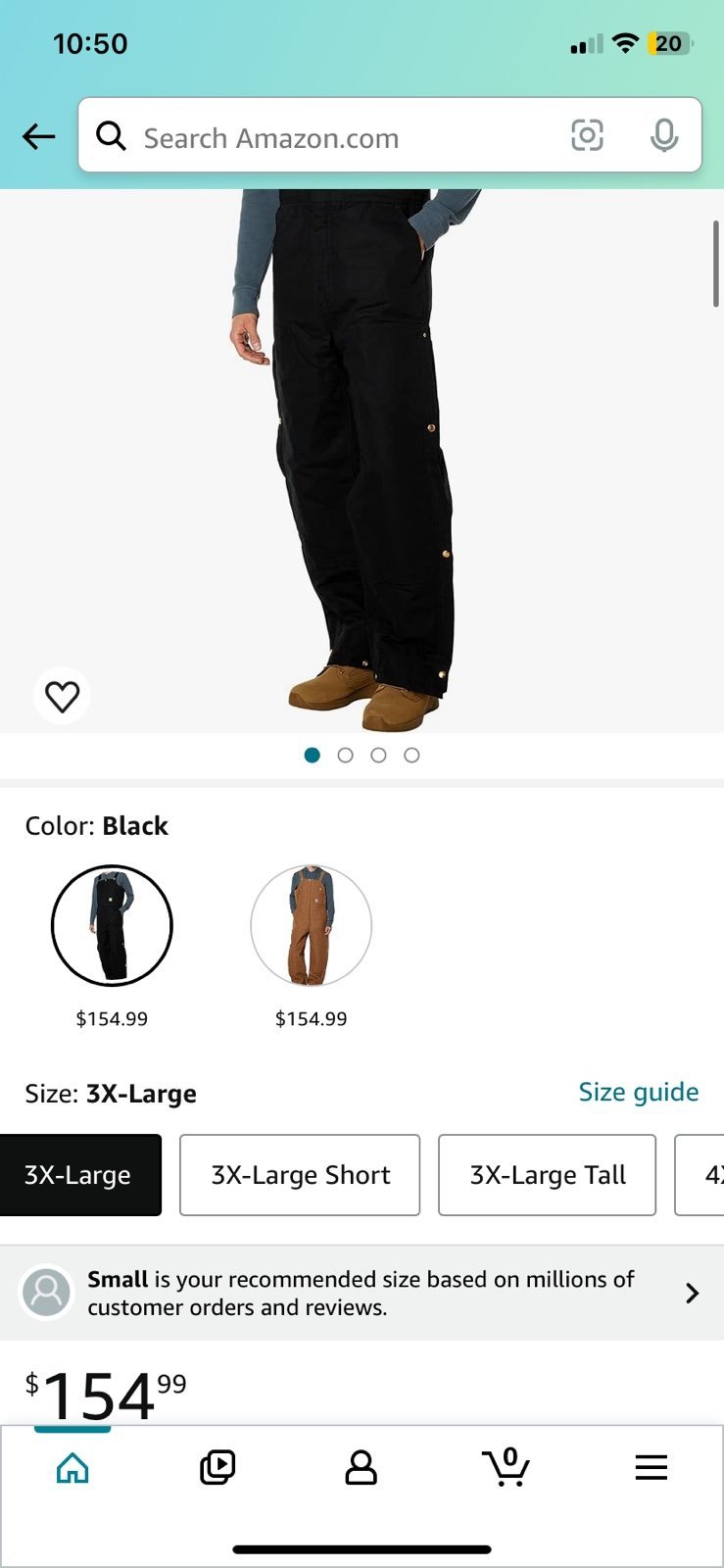The image size is (724, 1568).
Task: Tap the heart wishlist icon
Action: pos(62,696)
